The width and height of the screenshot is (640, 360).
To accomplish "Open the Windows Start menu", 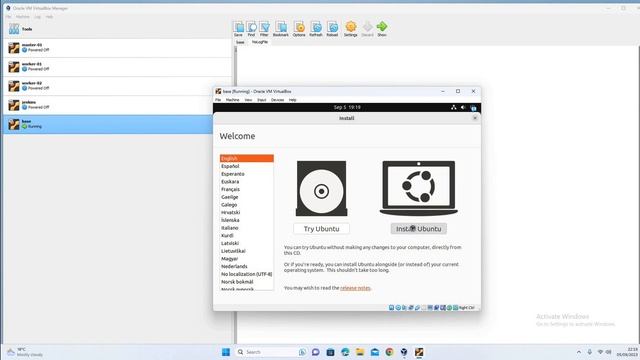I will tap(226, 352).
